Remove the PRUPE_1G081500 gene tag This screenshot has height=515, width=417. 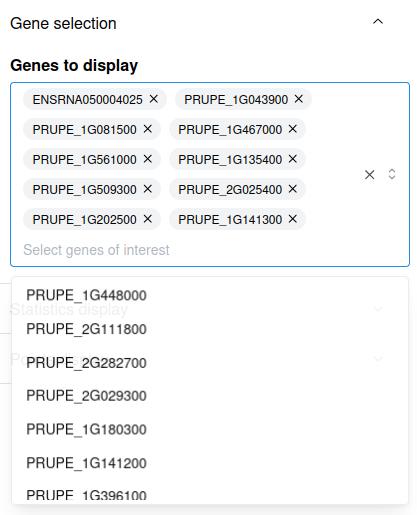148,129
